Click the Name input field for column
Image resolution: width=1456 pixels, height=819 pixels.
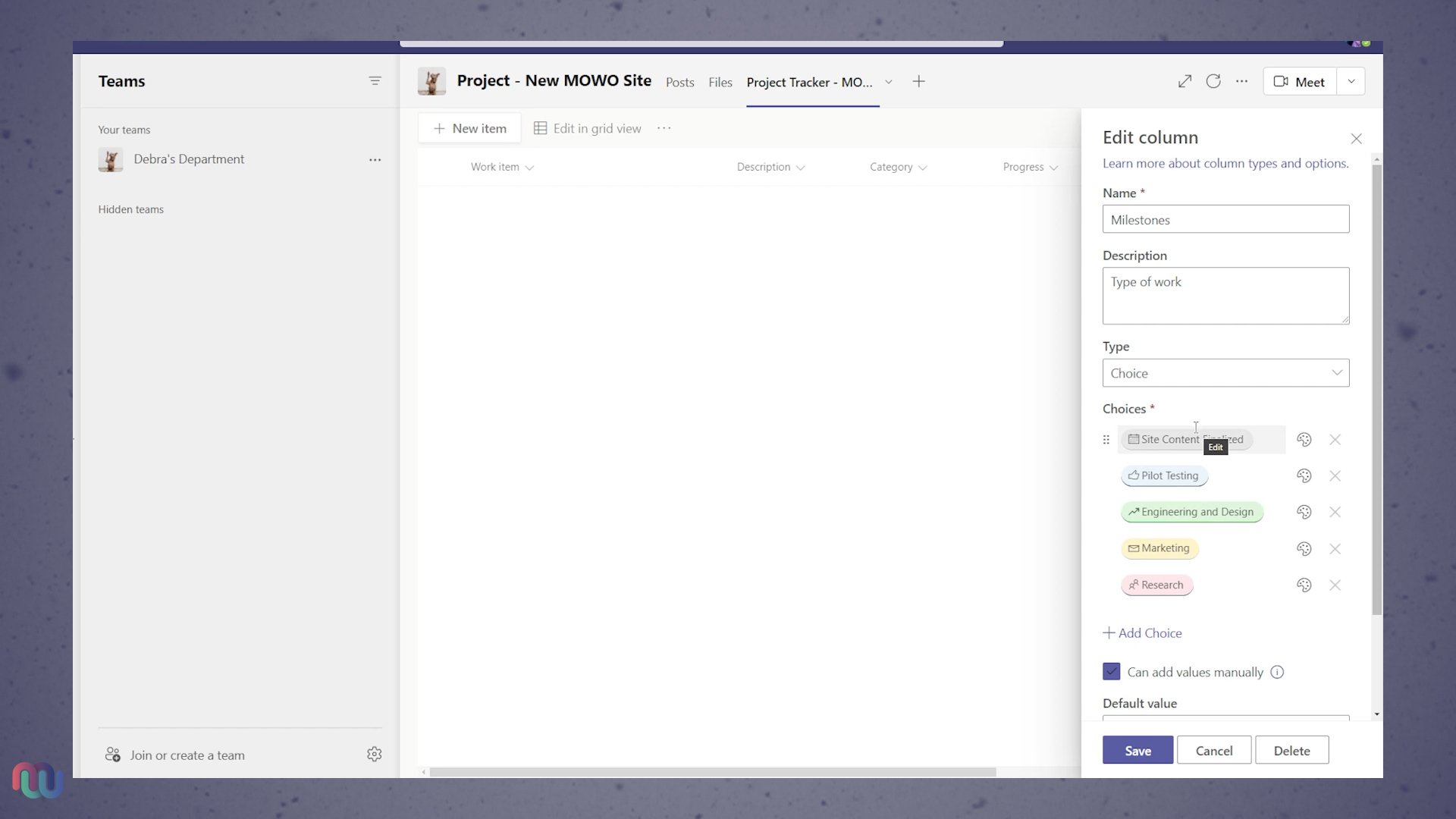[1225, 219]
